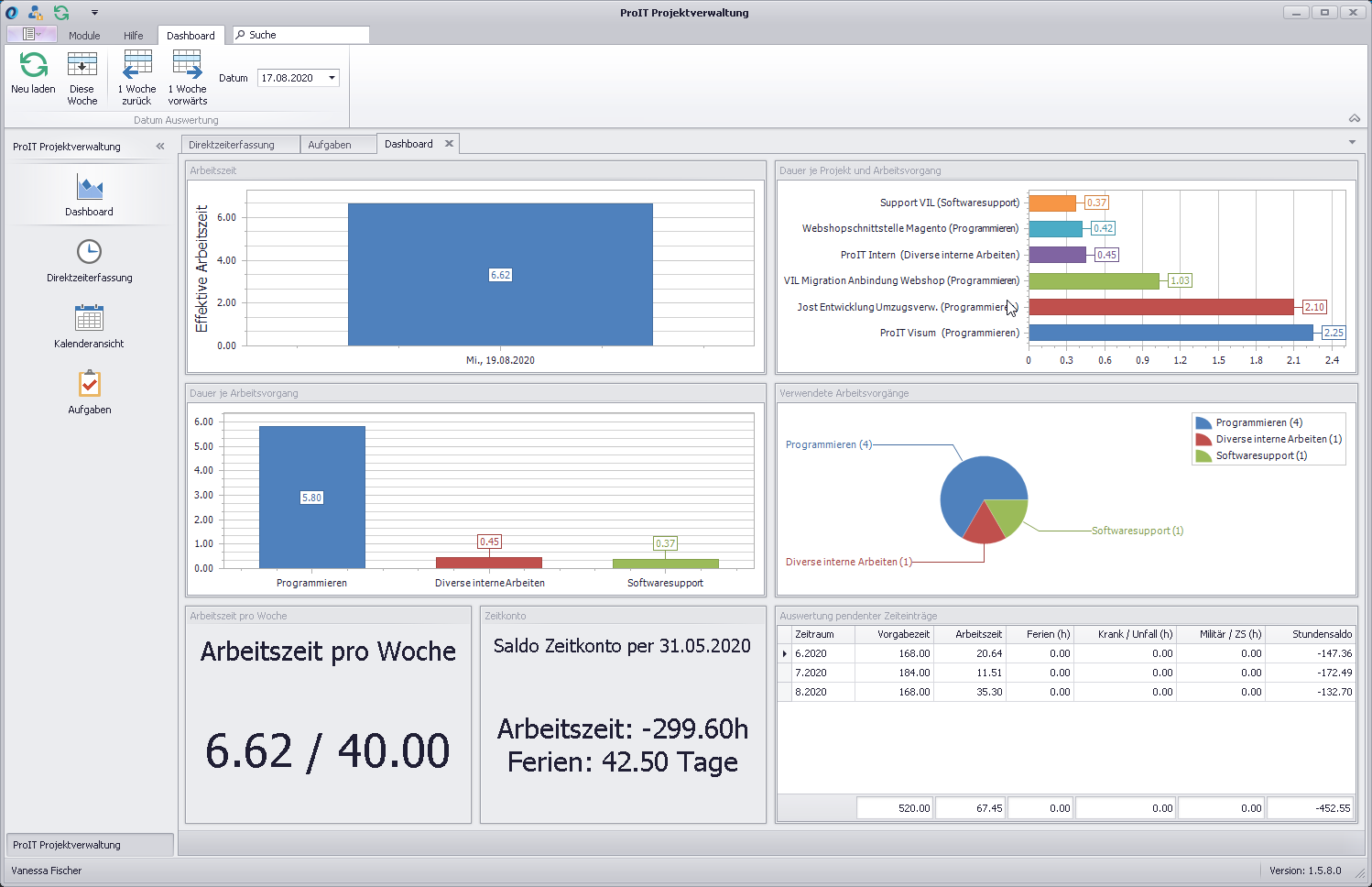Open Dashboard from the sidebar
This screenshot has width=1372, height=887.
click(x=90, y=188)
